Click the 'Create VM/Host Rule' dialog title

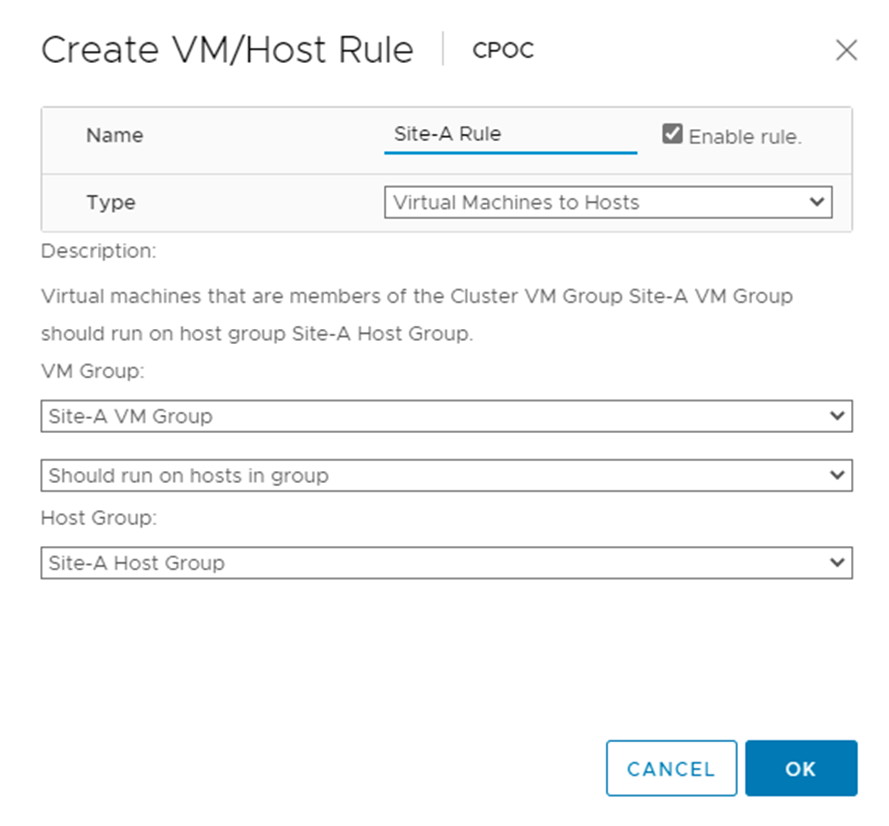[227, 50]
